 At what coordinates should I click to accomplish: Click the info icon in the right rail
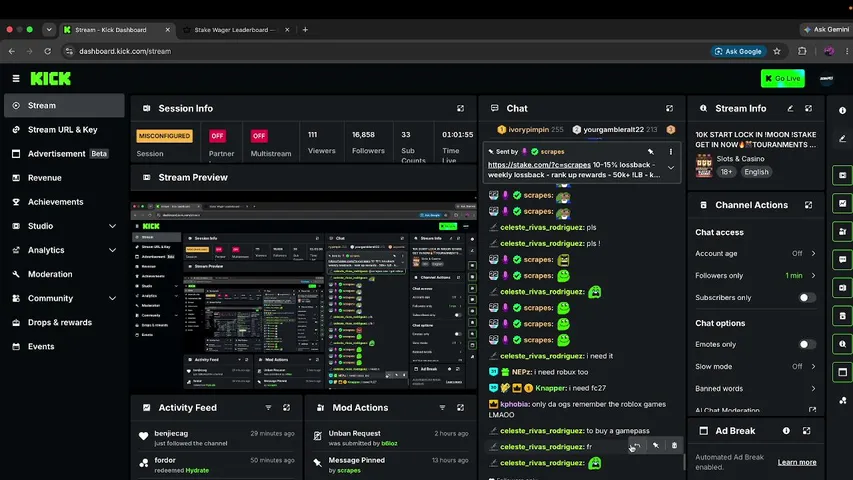(842, 110)
